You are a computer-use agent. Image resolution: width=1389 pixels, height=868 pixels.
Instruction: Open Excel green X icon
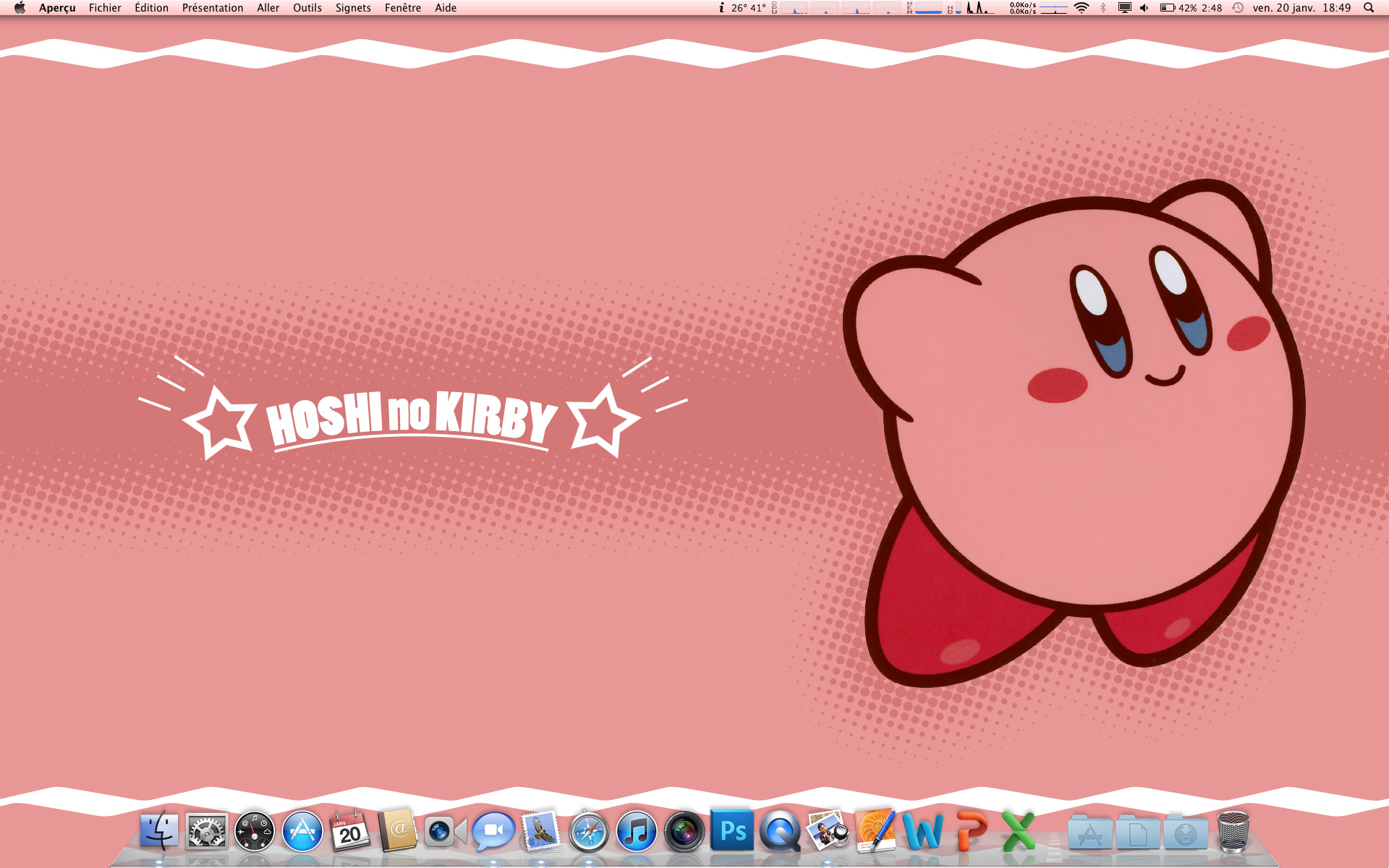point(1019,832)
